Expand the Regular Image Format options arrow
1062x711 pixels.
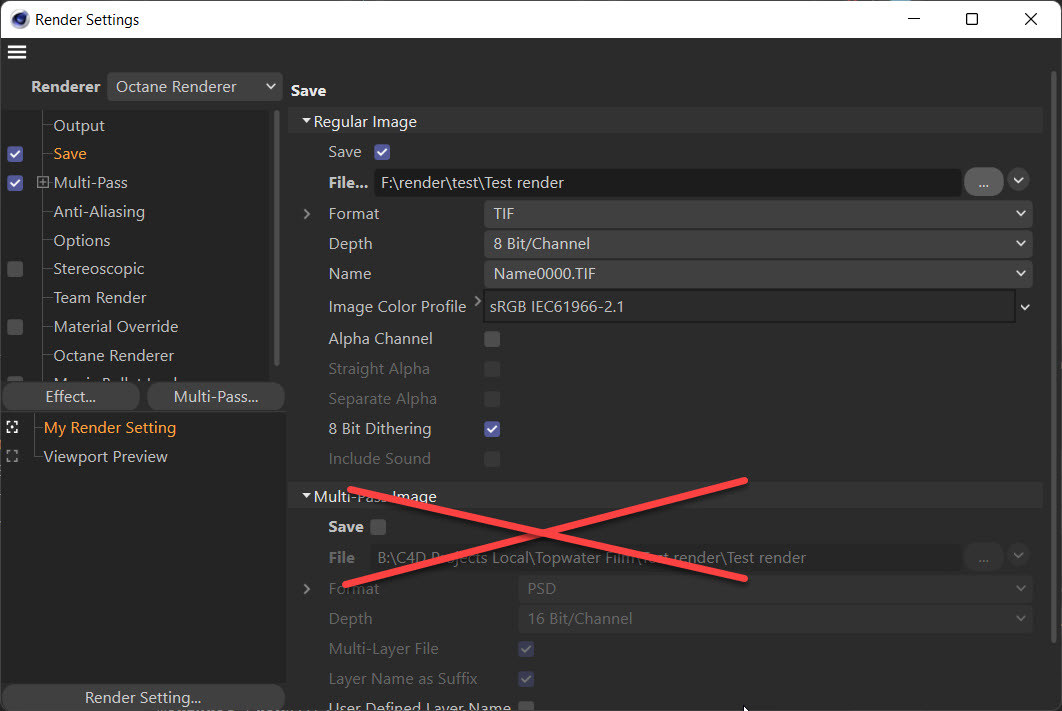[x=307, y=214]
